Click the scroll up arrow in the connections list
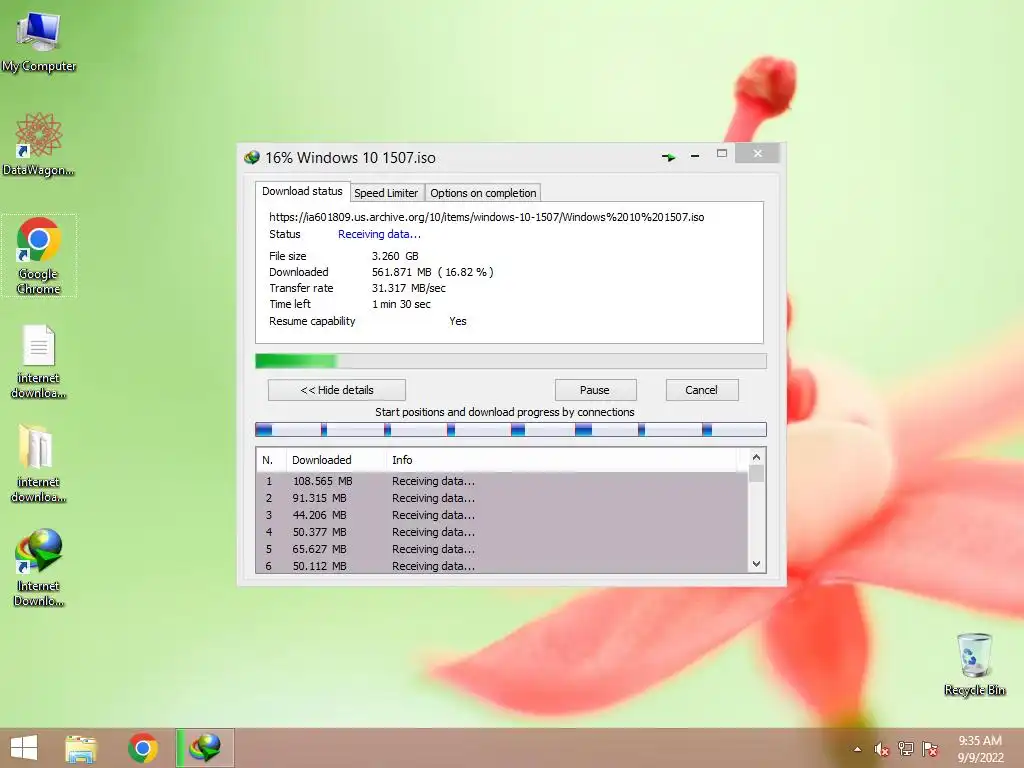Screen dimensions: 1024x768 (756, 457)
